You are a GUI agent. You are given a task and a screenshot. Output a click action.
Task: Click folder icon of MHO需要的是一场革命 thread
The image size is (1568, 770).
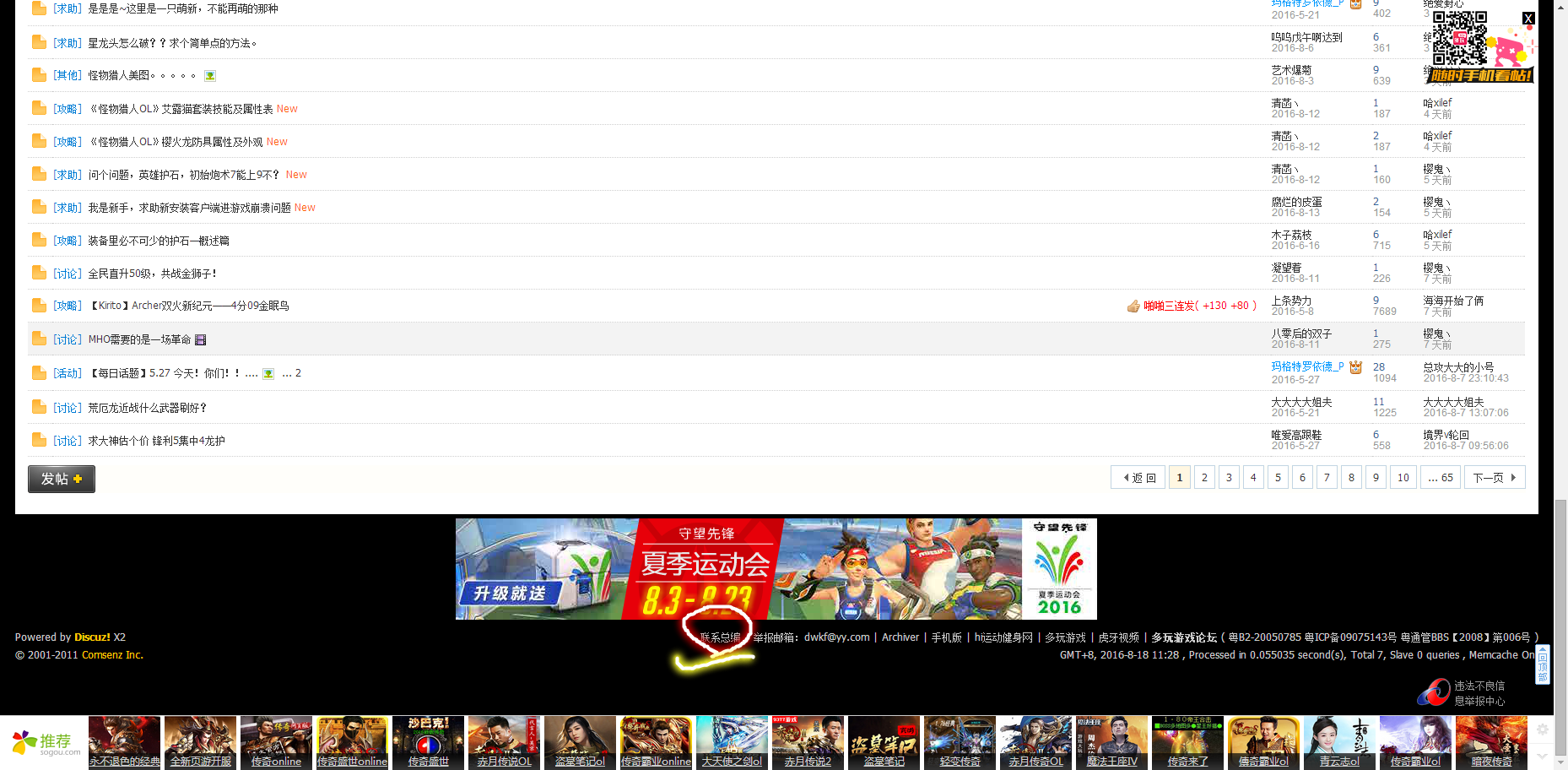[39, 339]
